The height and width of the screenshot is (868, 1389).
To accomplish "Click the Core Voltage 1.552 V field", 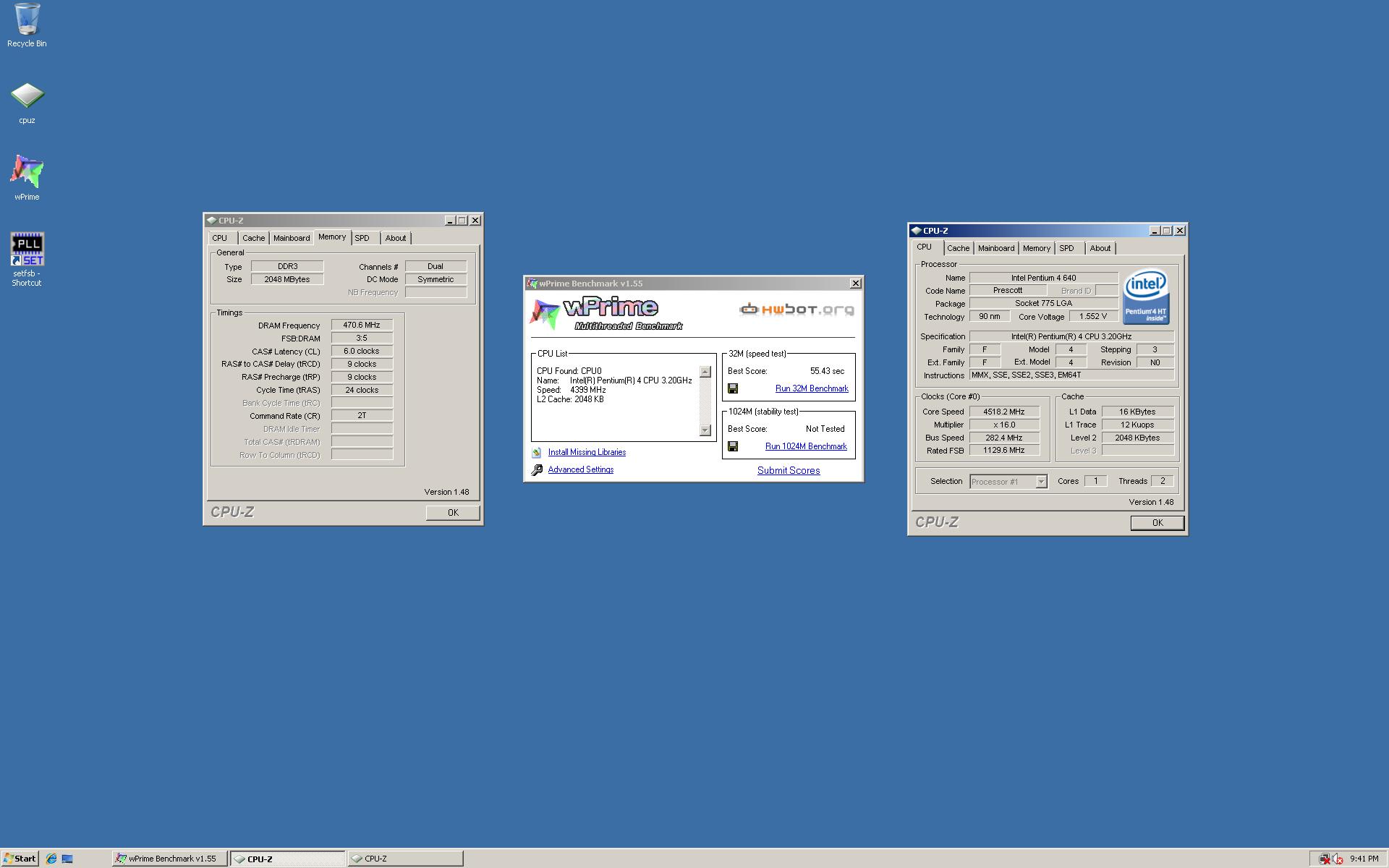I will (1093, 316).
